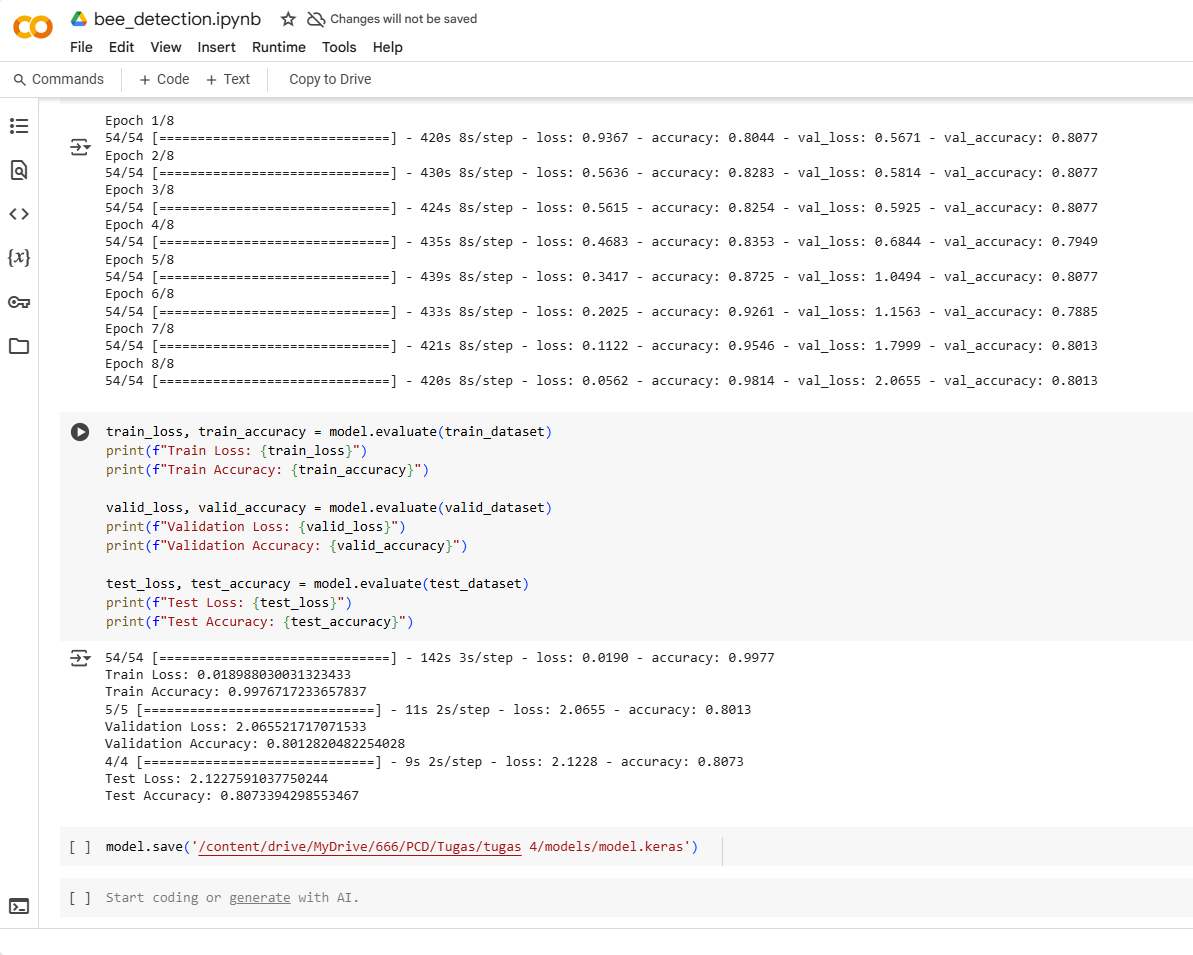Image resolution: width=1193 pixels, height=955 pixels.
Task: Open the variables inspector
Action: (x=19, y=257)
